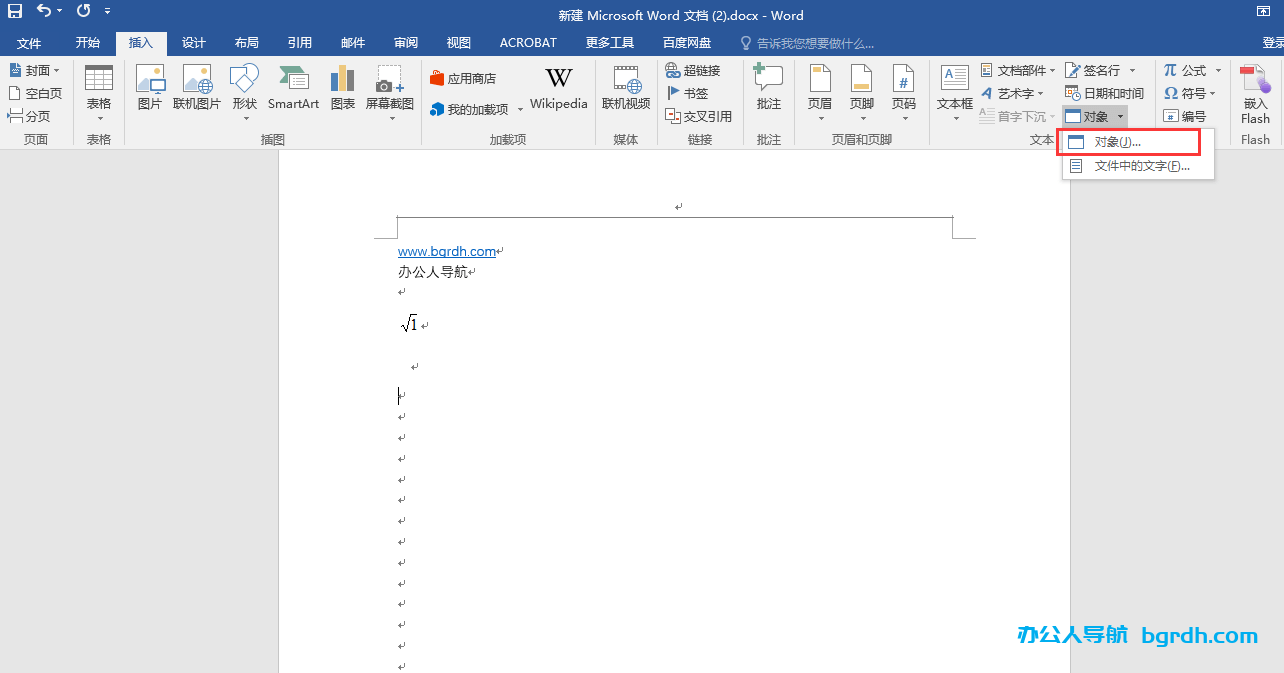Click the Wikipedia add-in icon

(558, 88)
